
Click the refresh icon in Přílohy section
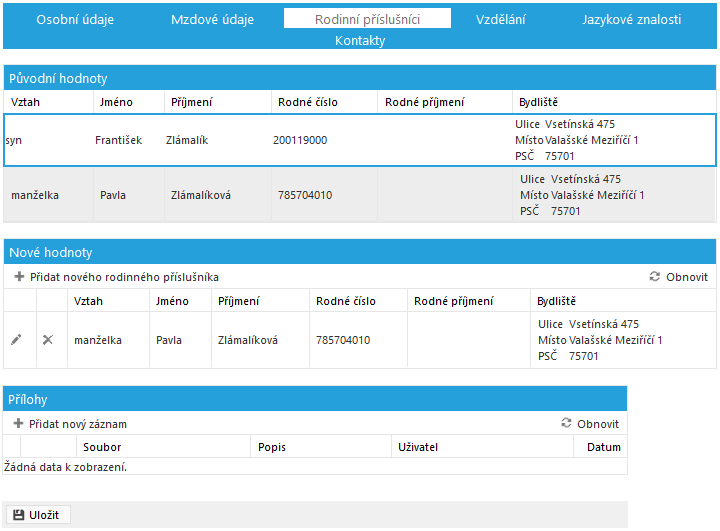tap(566, 423)
